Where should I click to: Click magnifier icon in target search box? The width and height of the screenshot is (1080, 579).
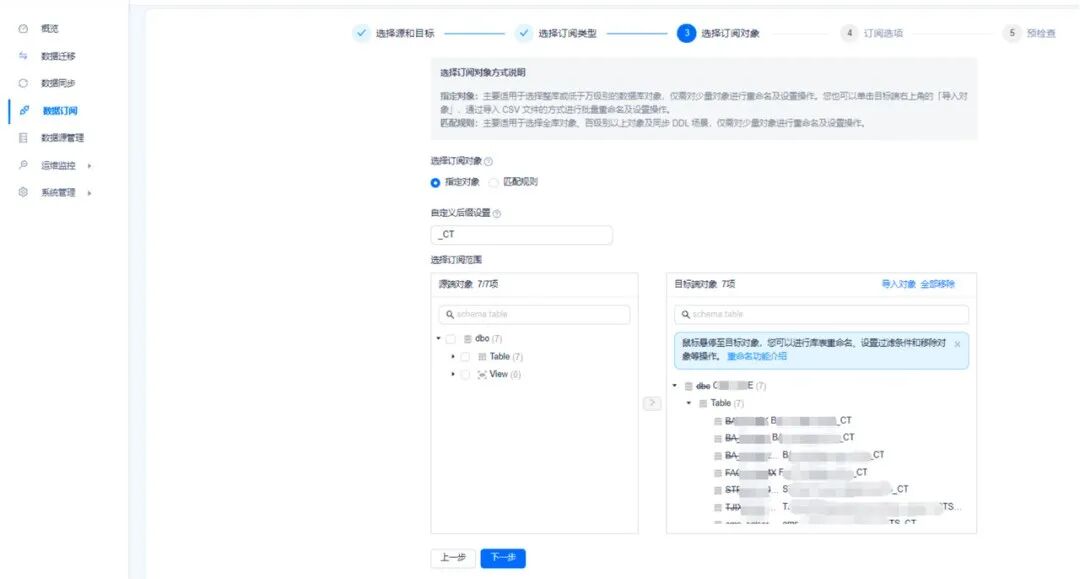click(x=685, y=315)
